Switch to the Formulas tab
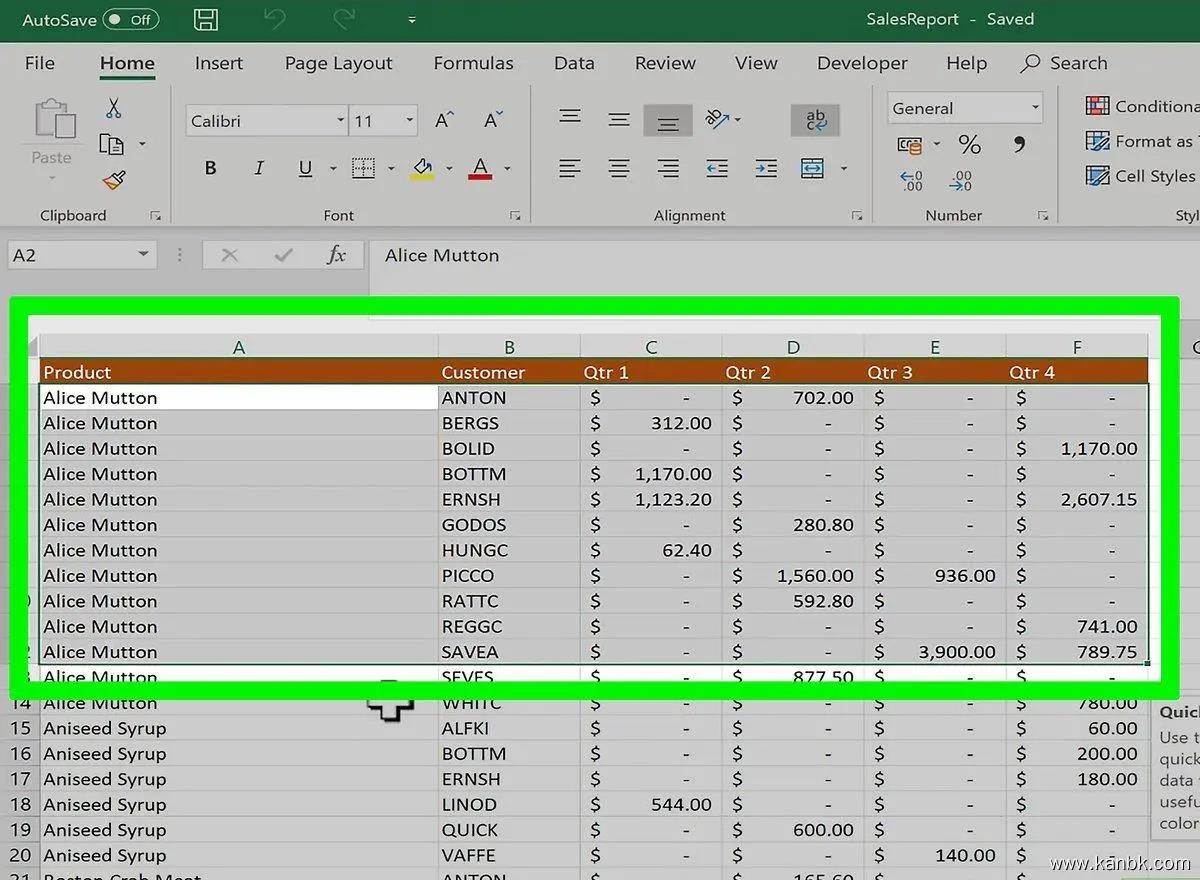 [473, 63]
